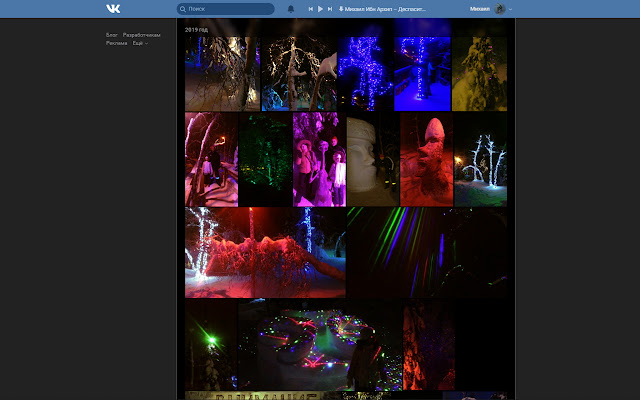
Task: Click the VK logo in the header
Action: pos(113,9)
